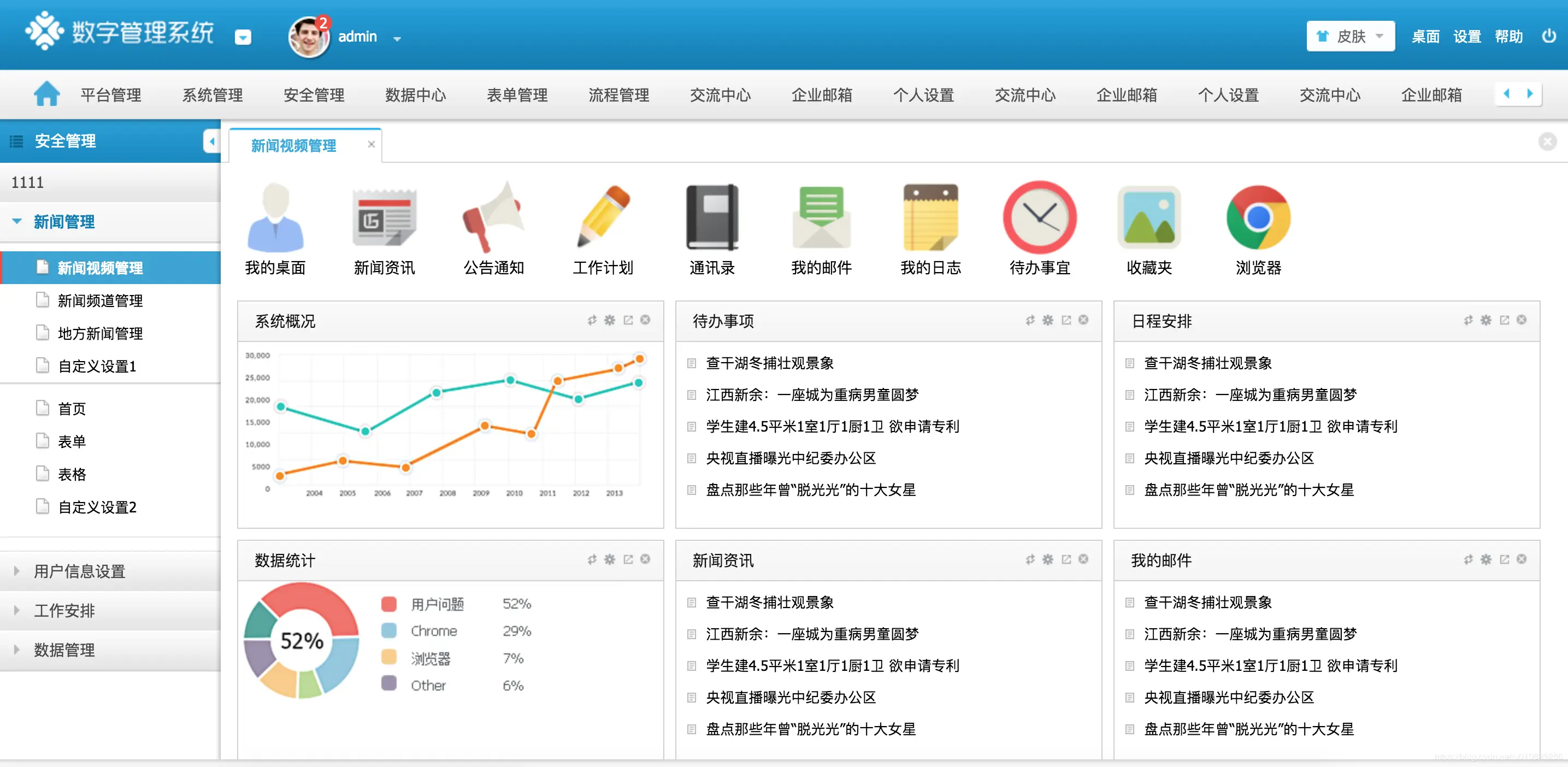Maximize the 日程安排 widget
Image resolution: width=1568 pixels, height=767 pixels.
pyautogui.click(x=1504, y=320)
